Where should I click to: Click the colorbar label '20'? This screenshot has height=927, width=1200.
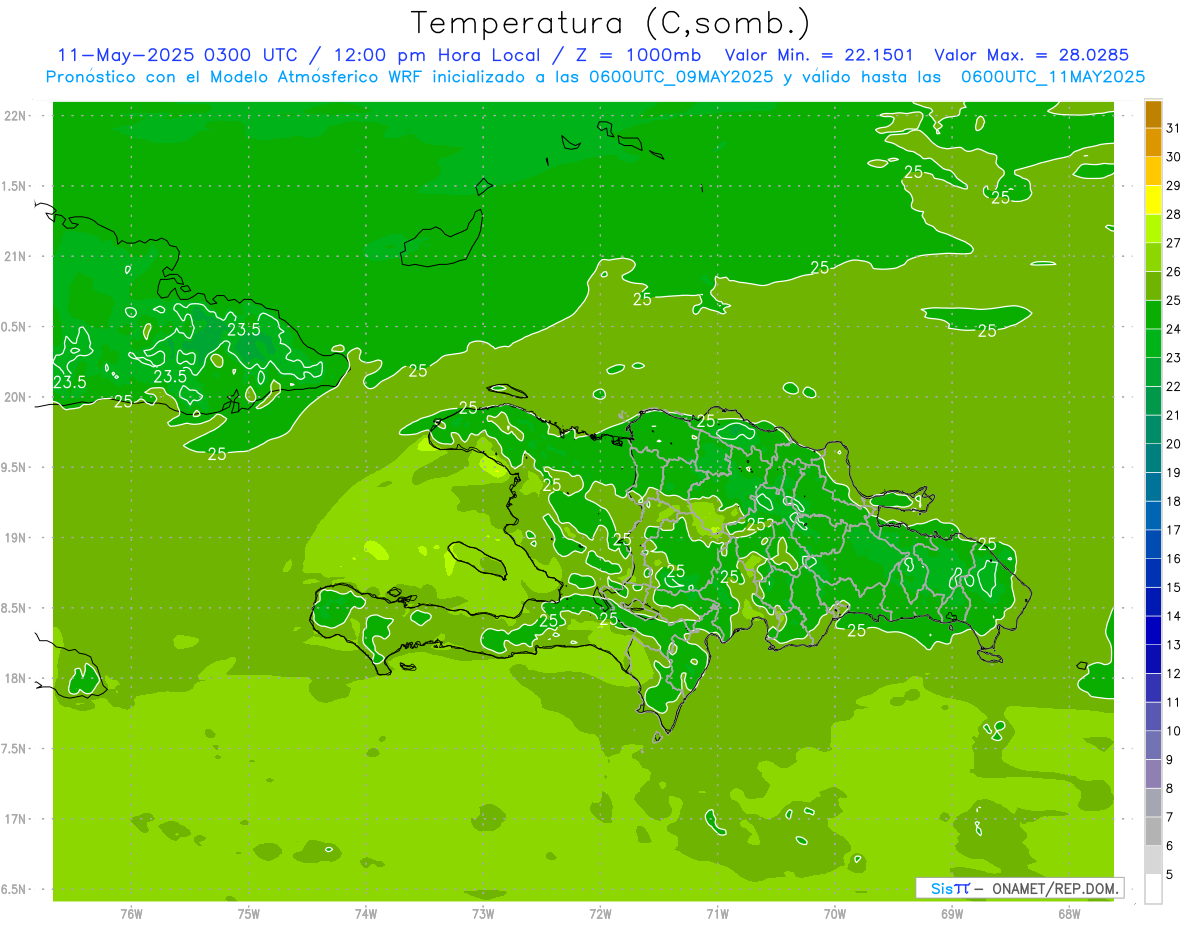coord(1174,444)
